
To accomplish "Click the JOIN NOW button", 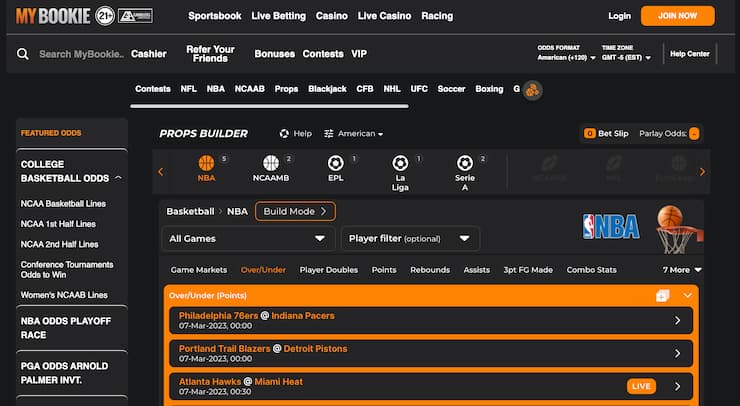I will pos(677,16).
